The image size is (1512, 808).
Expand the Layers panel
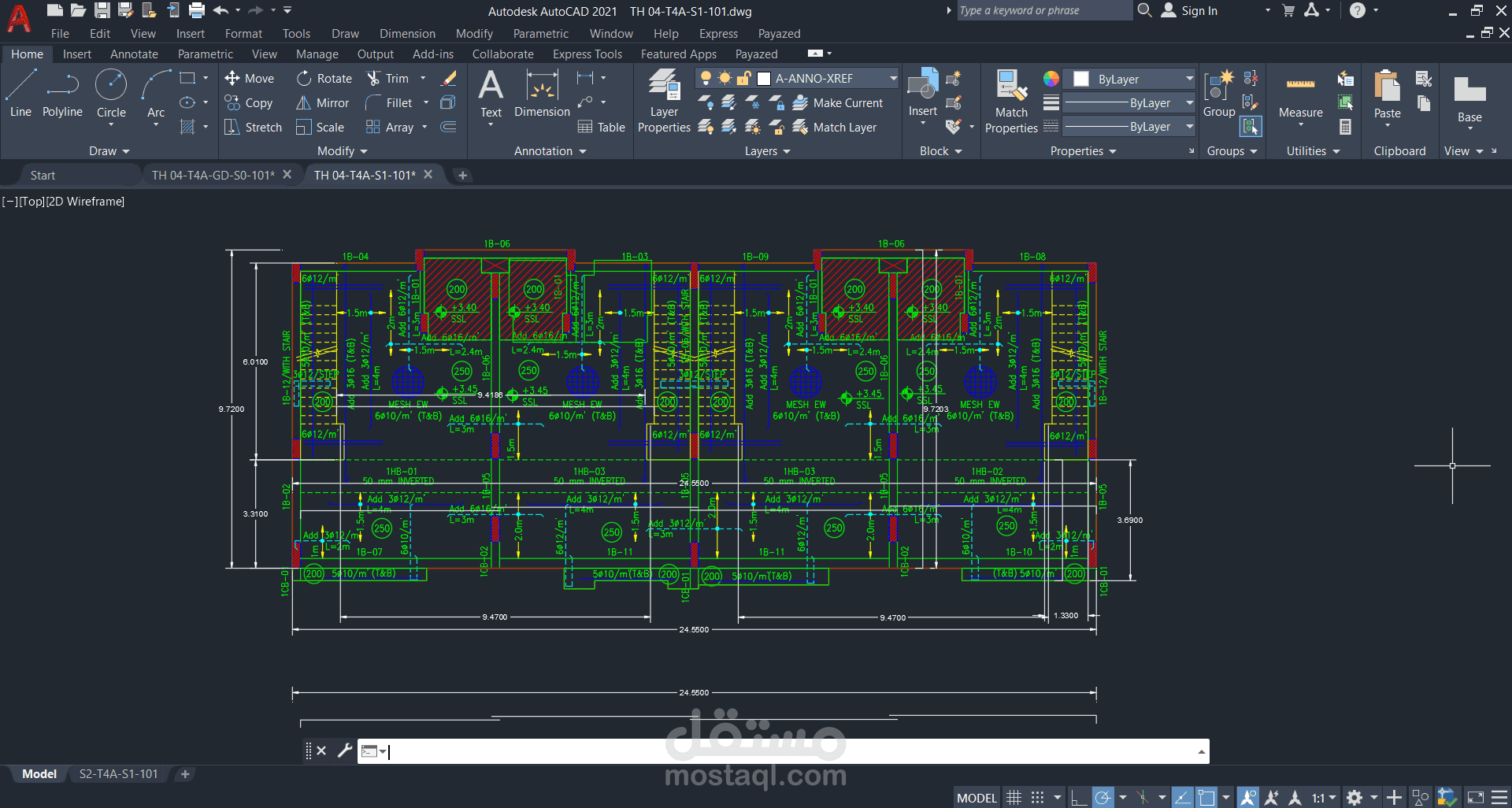coord(767,150)
